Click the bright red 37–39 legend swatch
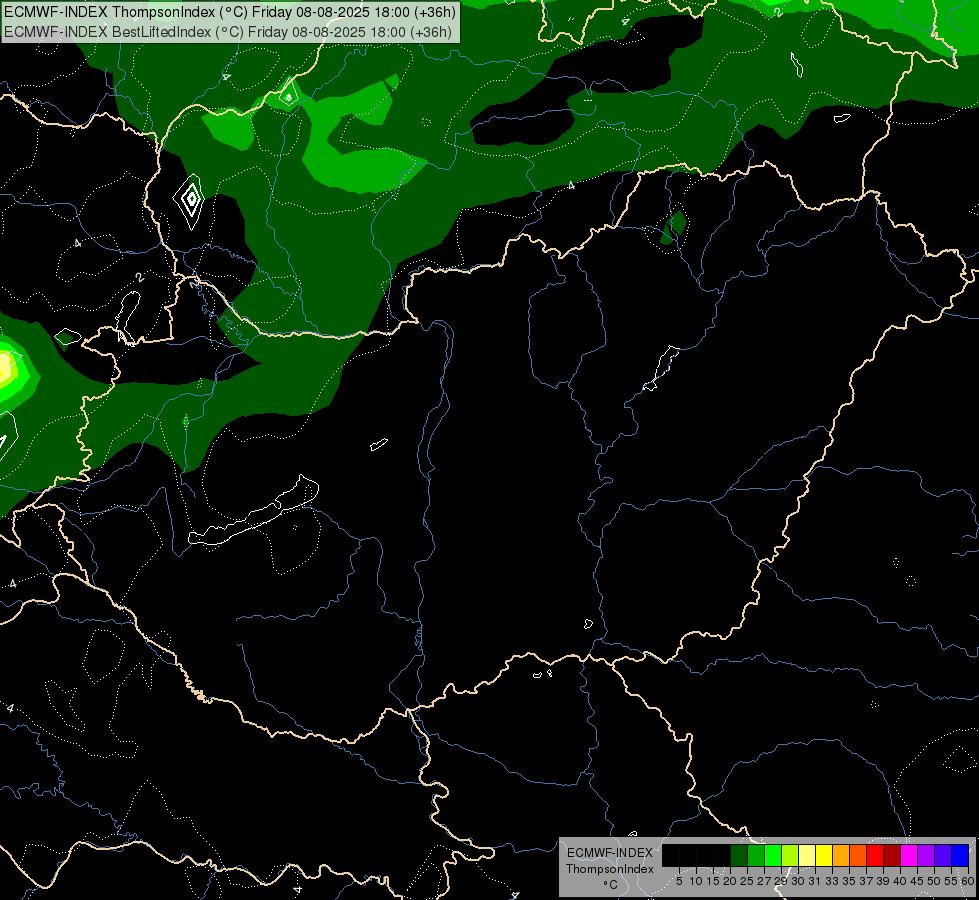The width and height of the screenshot is (979, 900). (x=875, y=855)
